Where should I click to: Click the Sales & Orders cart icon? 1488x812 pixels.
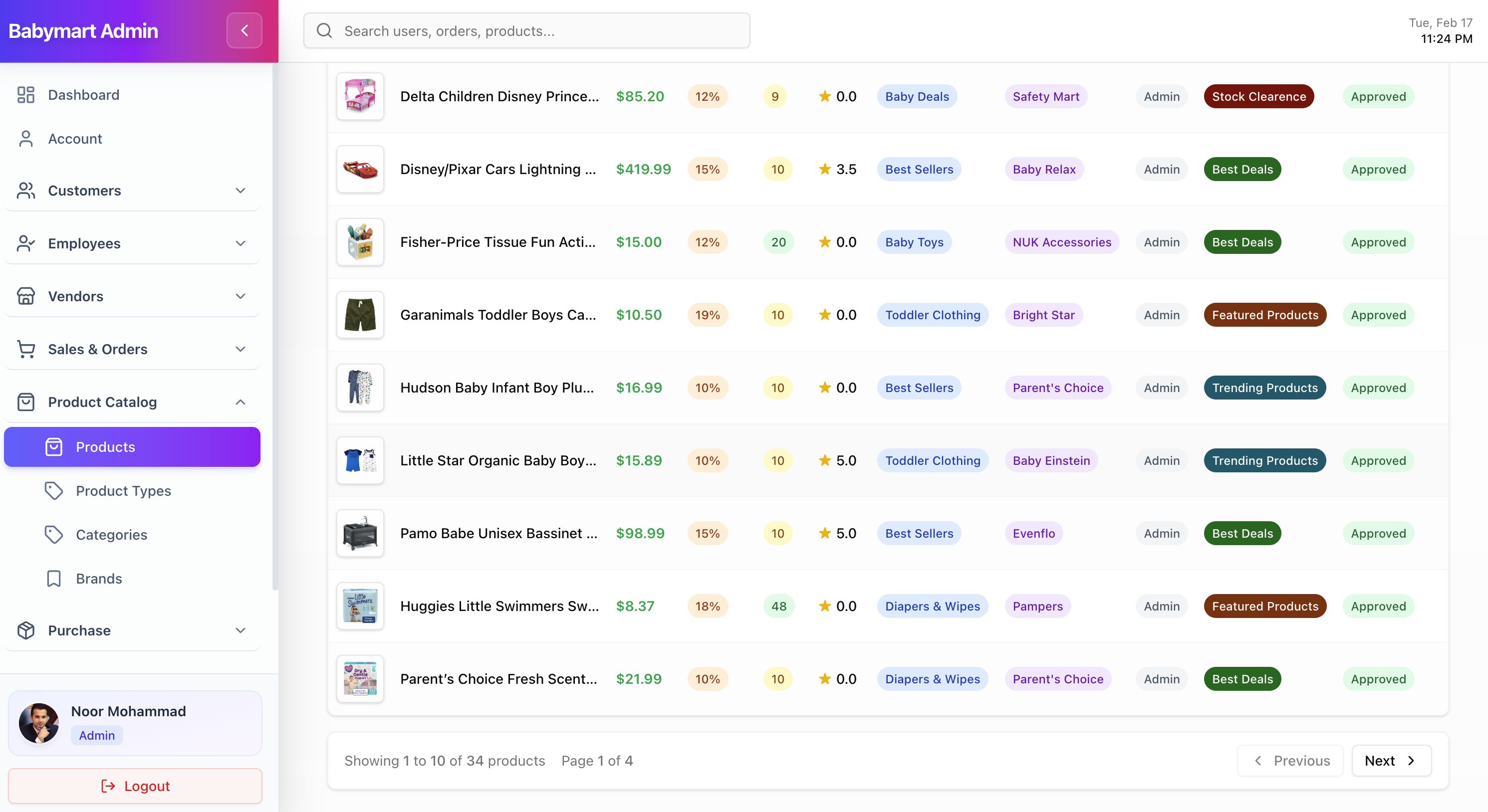pyautogui.click(x=26, y=349)
